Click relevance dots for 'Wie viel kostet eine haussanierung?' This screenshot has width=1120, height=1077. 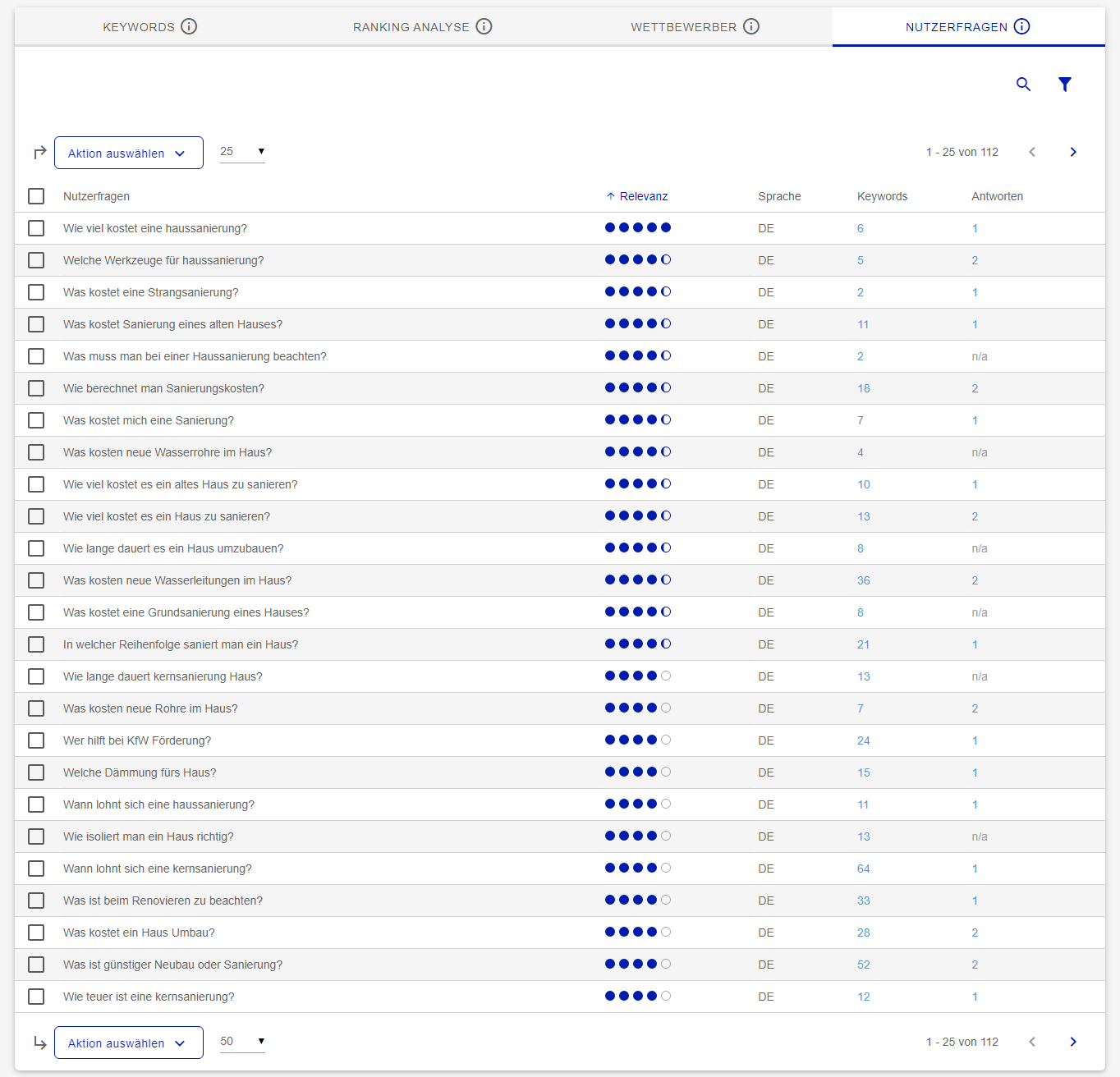[638, 227]
